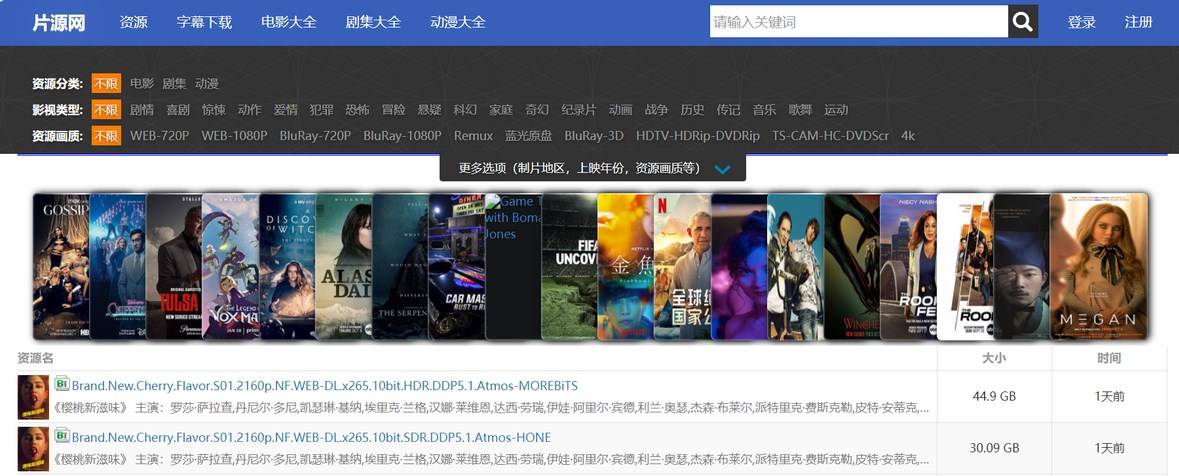Image resolution: width=1179 pixels, height=476 pixels.
Task: Open Tulsa King poster in carousel
Action: click(x=174, y=266)
